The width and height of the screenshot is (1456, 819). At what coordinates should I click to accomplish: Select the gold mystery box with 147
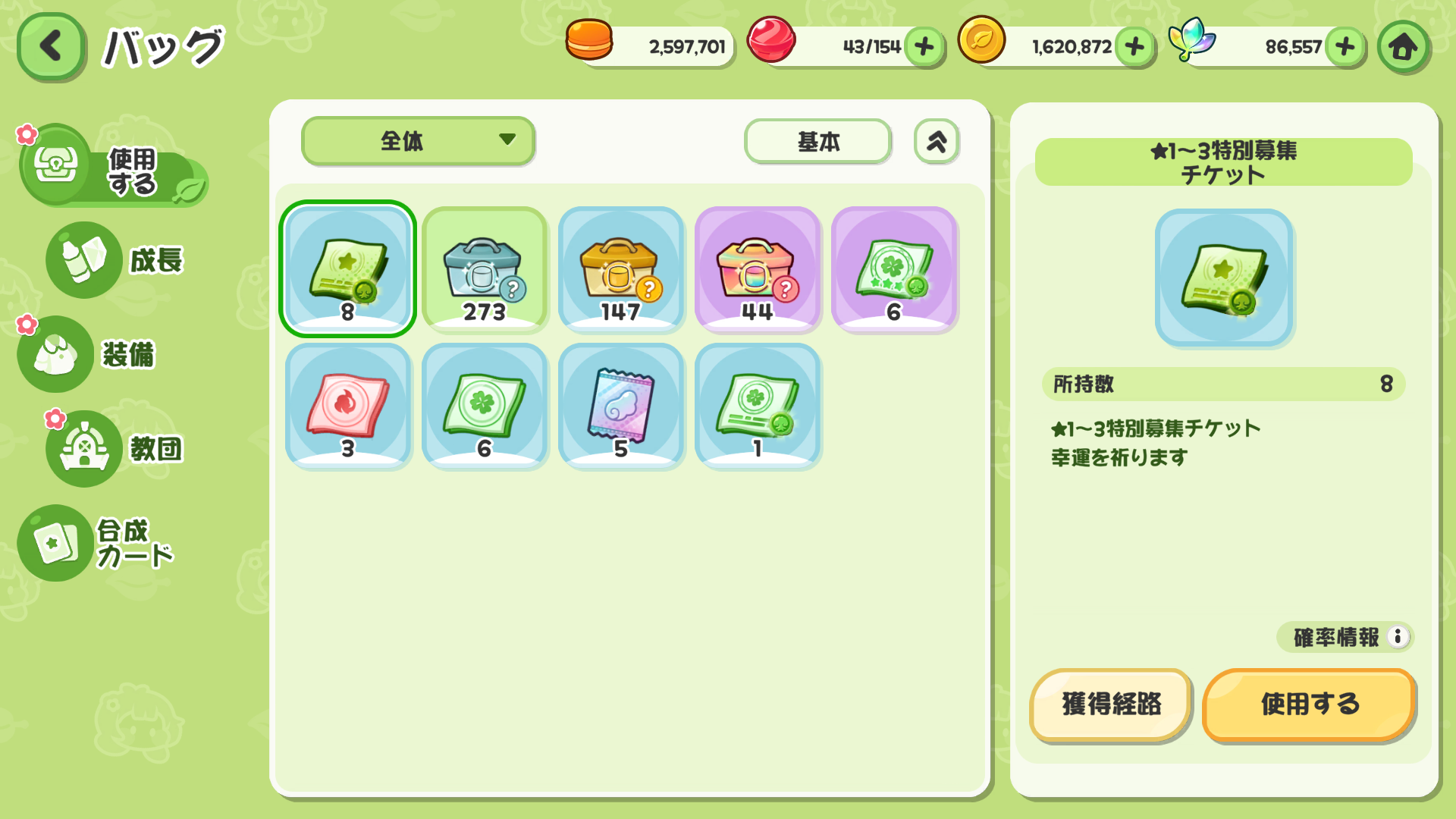pos(621,268)
